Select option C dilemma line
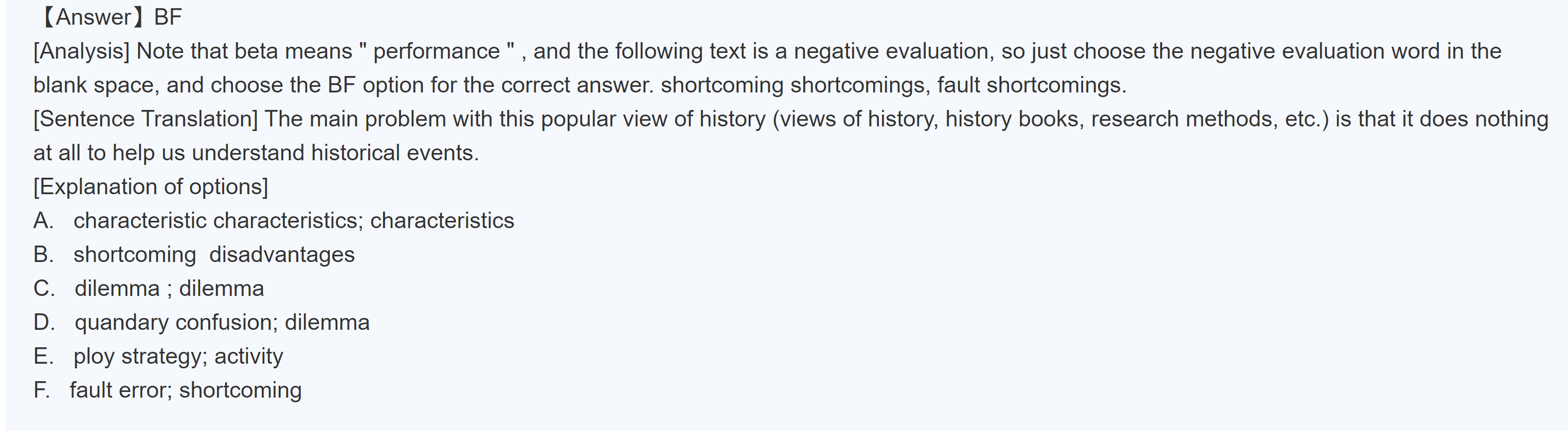1568x431 pixels. pos(149,289)
